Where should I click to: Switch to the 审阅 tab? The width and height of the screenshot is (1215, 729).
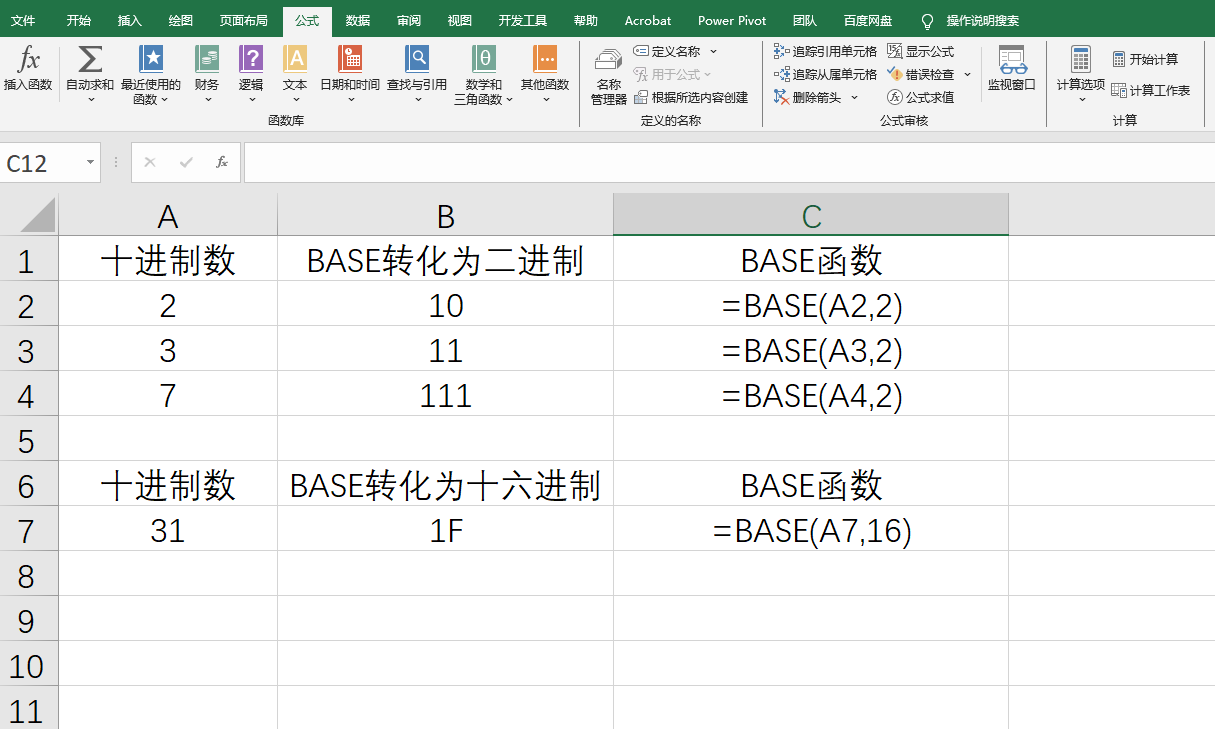pyautogui.click(x=408, y=20)
